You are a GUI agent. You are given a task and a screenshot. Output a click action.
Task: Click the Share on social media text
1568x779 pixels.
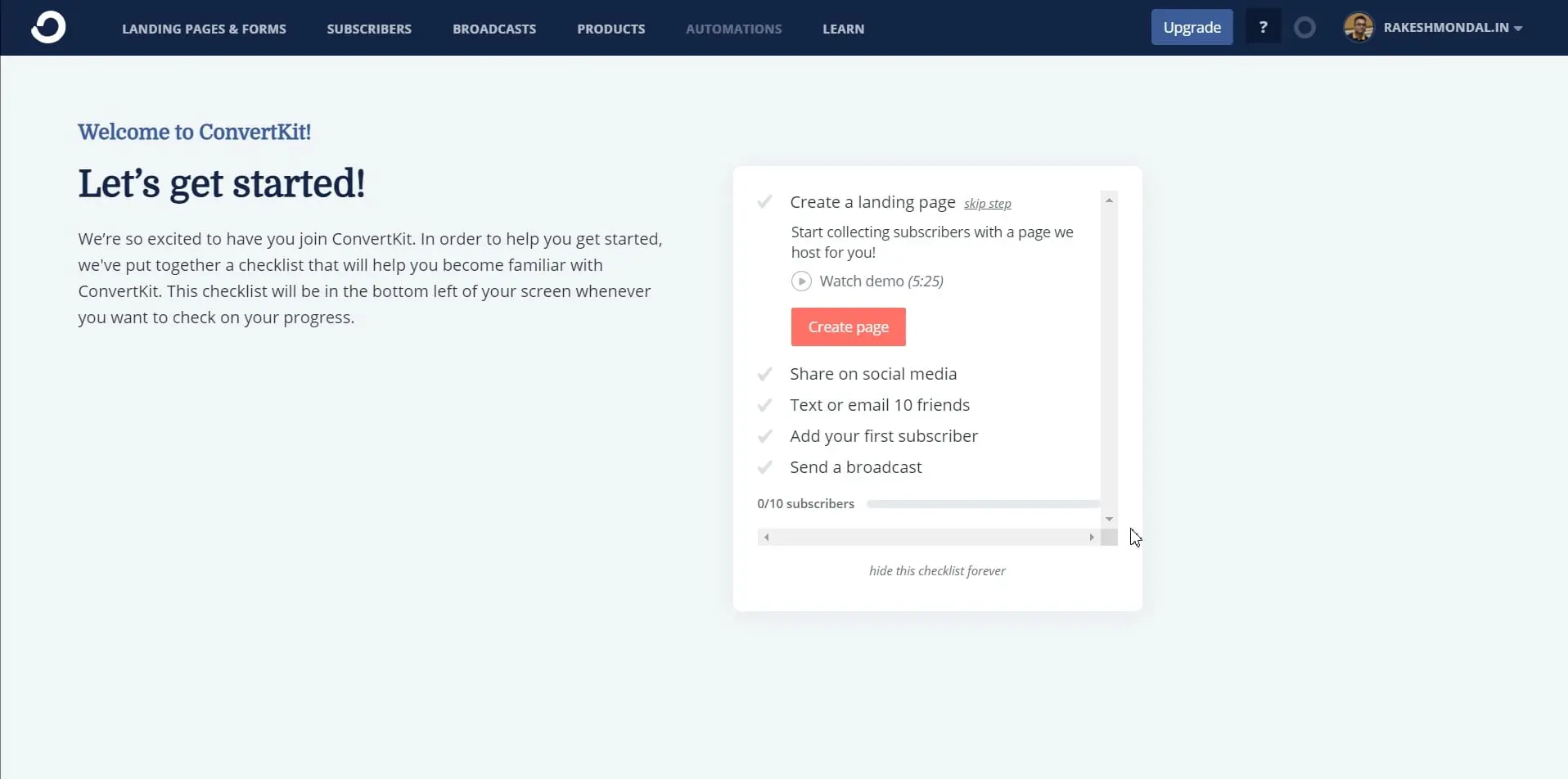pyautogui.click(x=873, y=374)
